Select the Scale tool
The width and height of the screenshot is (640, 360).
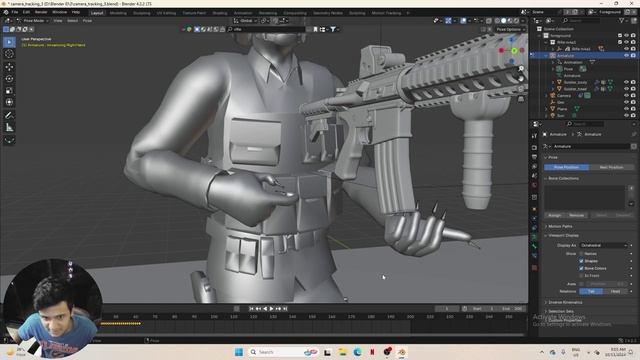(9, 91)
